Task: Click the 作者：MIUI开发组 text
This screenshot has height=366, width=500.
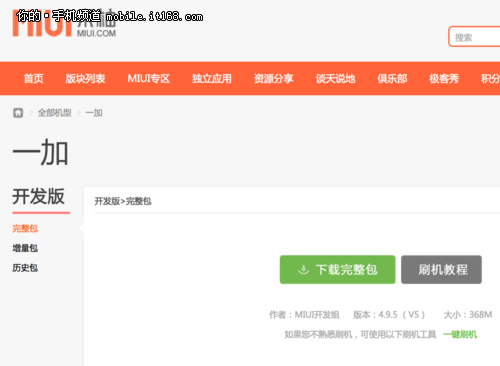Action: click(x=304, y=315)
